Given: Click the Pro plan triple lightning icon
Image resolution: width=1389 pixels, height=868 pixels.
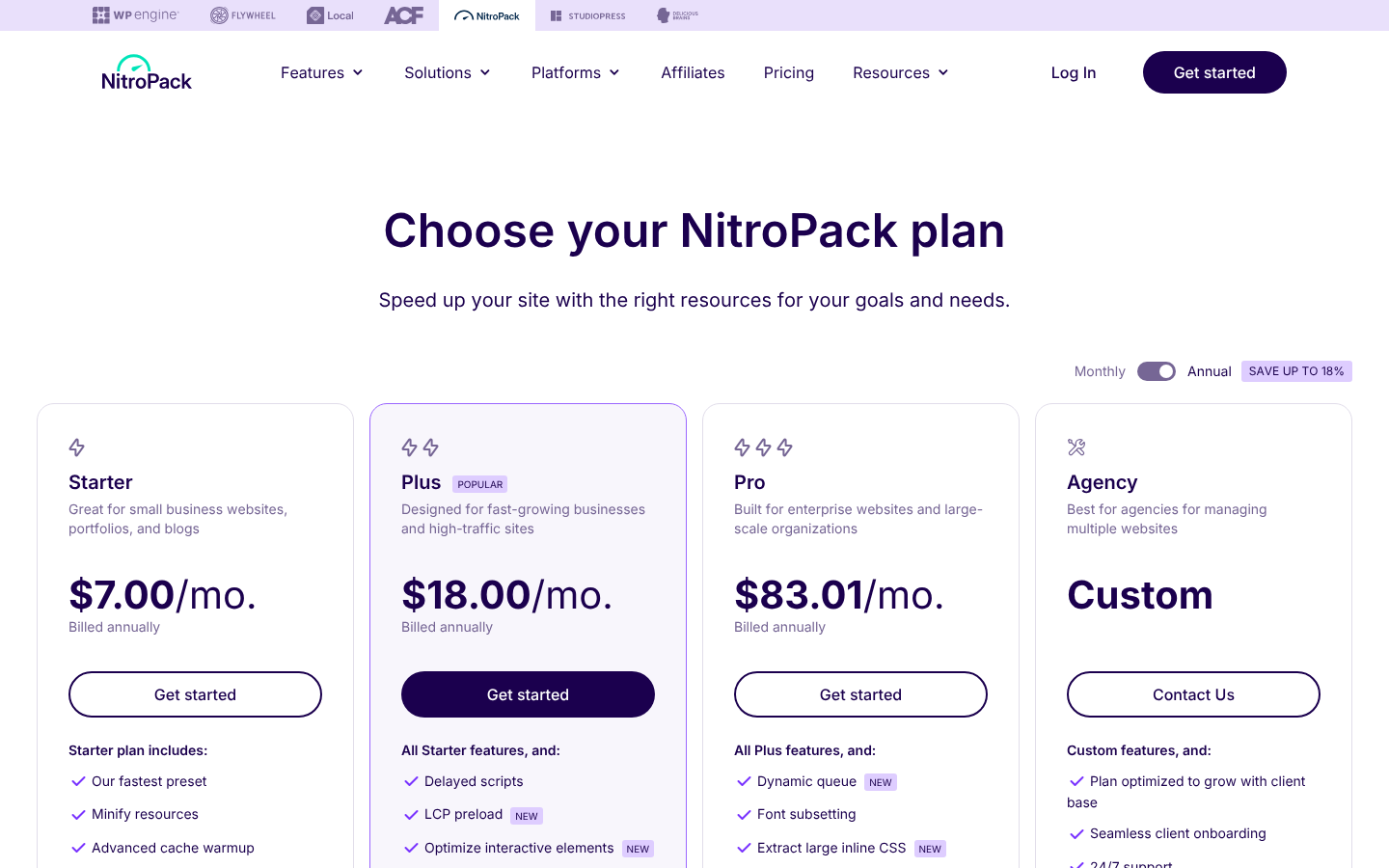Looking at the screenshot, I should point(764,448).
